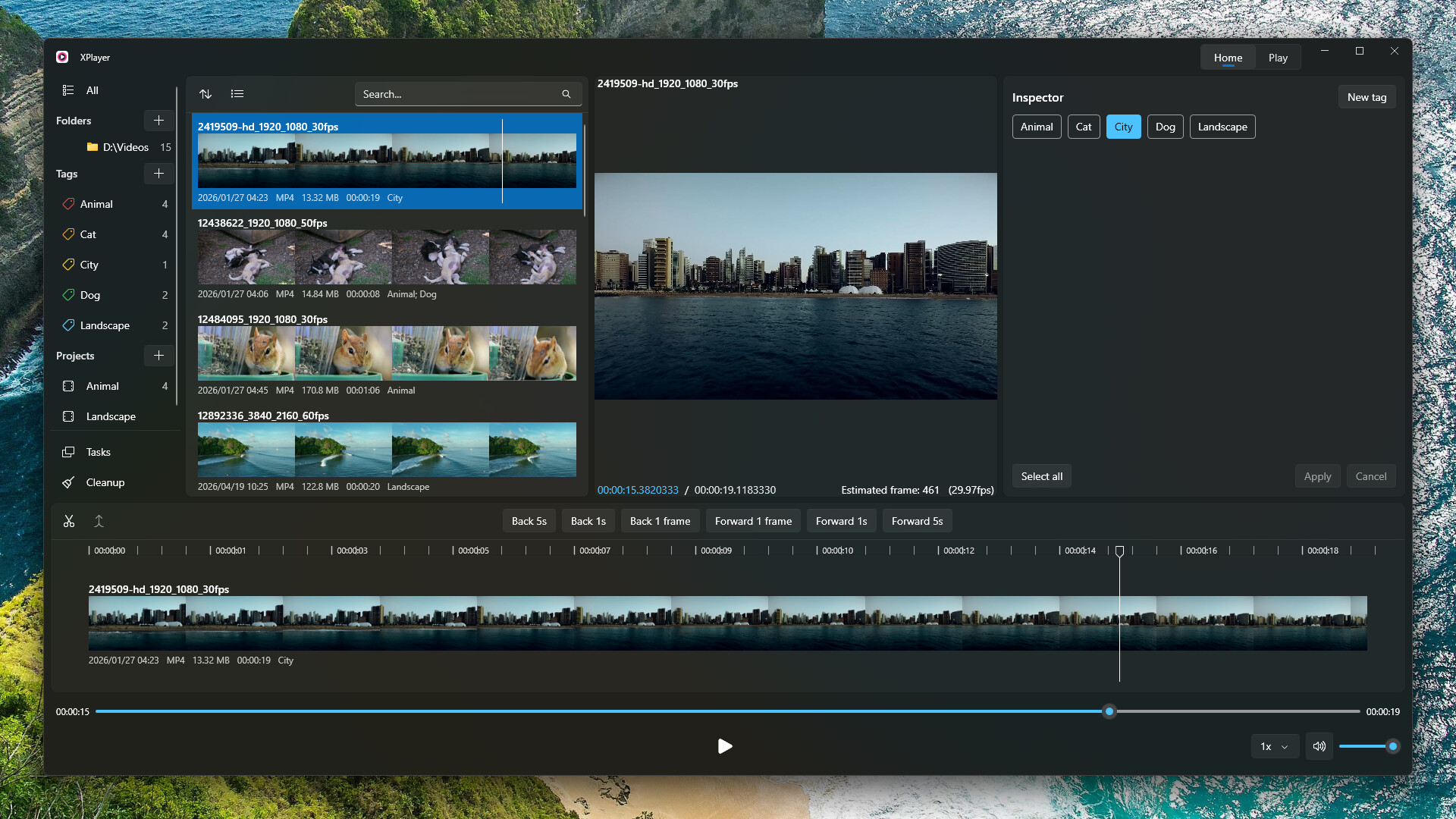Click the New tag button
Image resolution: width=1456 pixels, height=819 pixels.
[x=1367, y=97]
